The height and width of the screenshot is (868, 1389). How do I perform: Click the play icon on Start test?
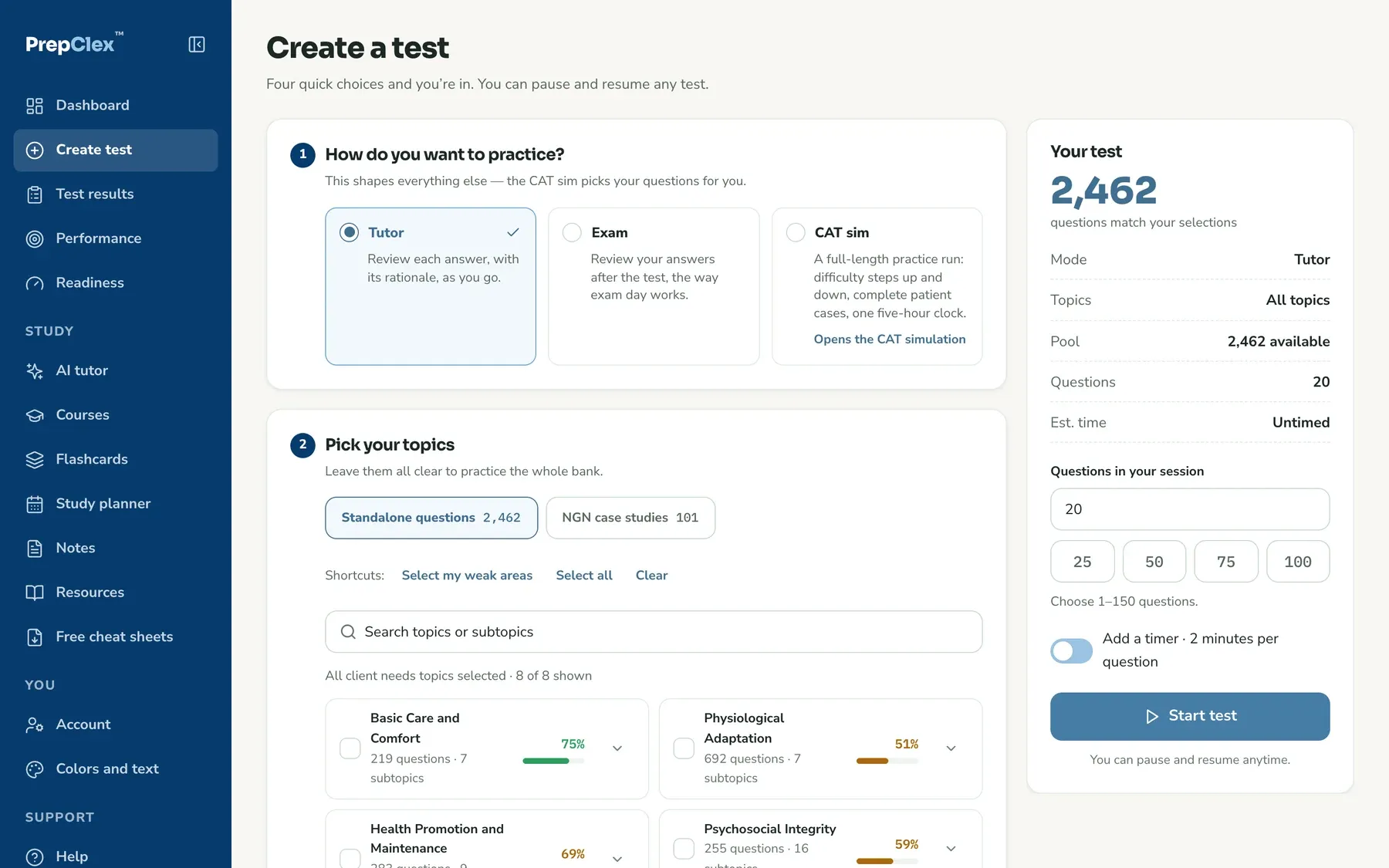1152,717
